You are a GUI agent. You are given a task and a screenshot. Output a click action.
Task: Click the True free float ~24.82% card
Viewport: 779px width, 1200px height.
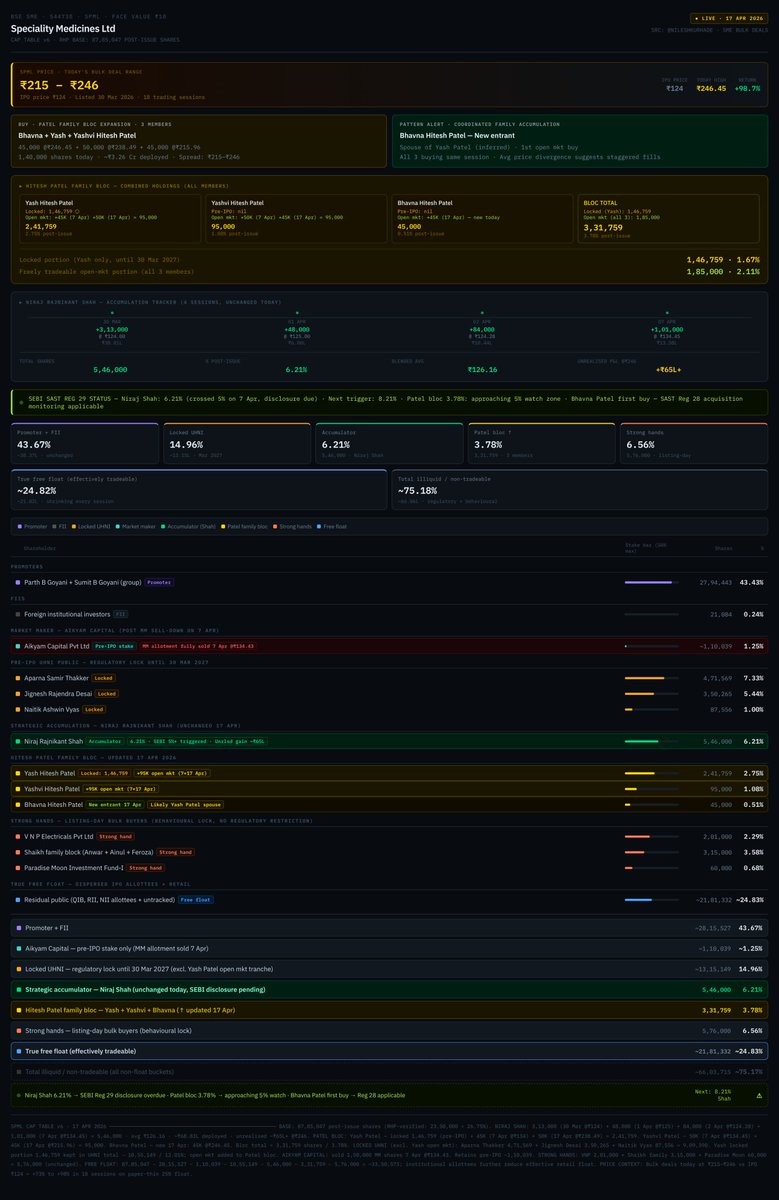[199, 489]
